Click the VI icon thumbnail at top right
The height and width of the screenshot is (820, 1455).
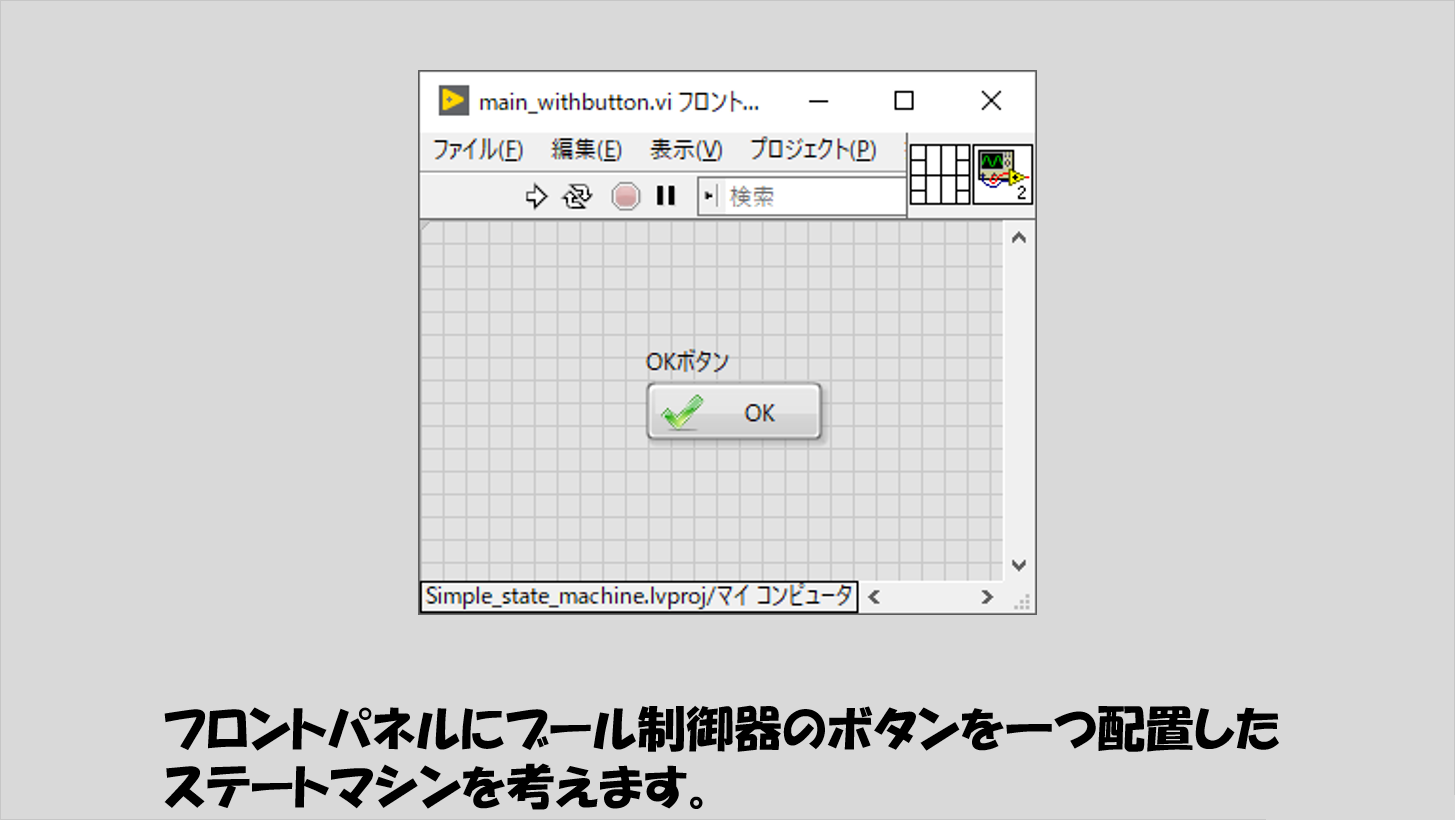click(x=1003, y=175)
